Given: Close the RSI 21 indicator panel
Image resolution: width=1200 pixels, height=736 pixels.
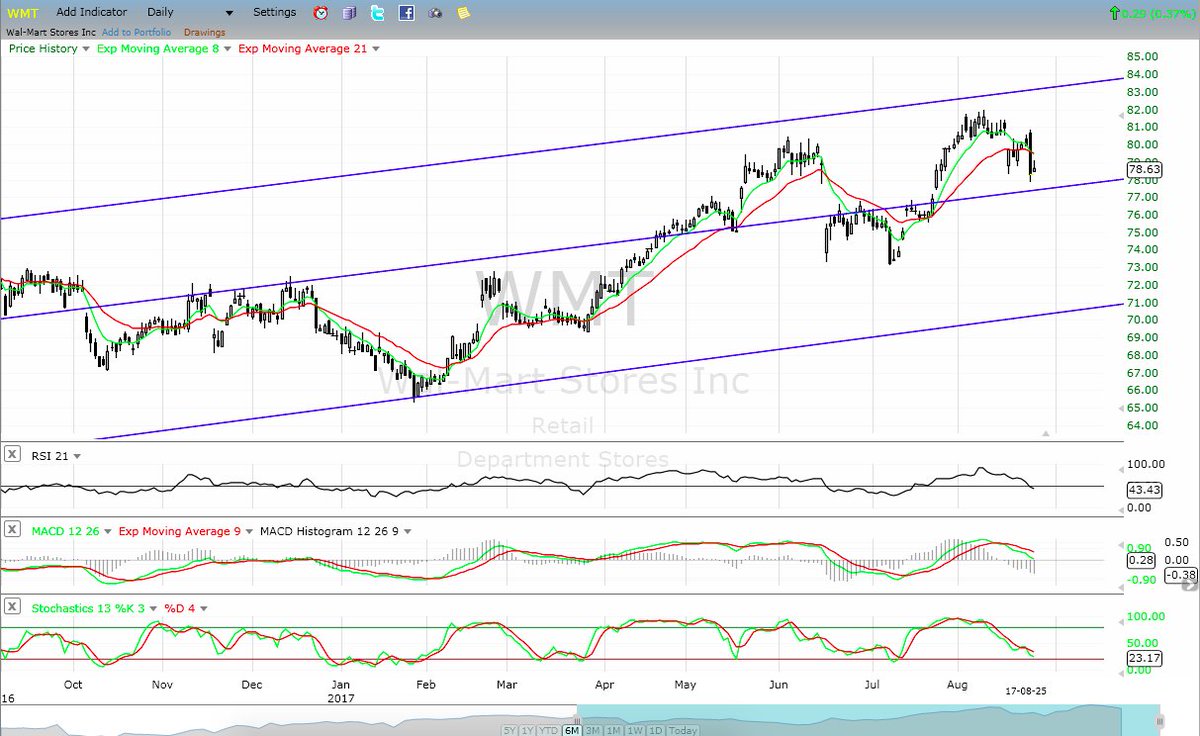Looking at the screenshot, I should click(12, 454).
